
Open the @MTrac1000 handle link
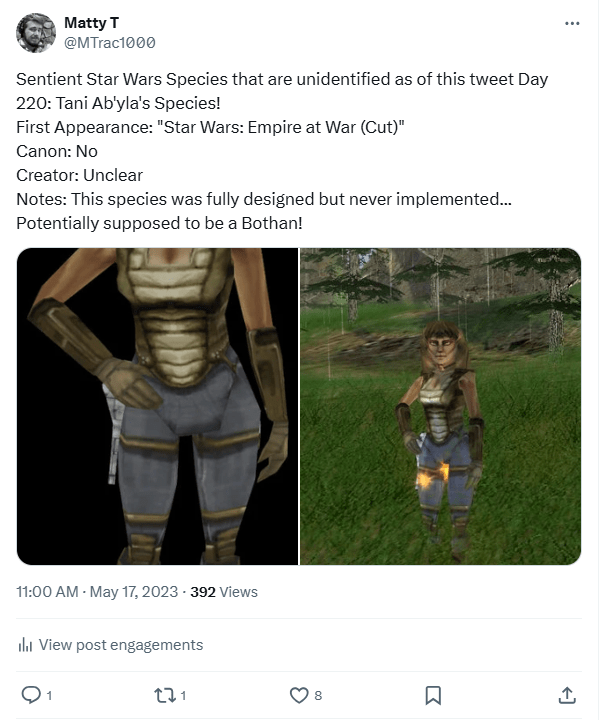(109, 43)
